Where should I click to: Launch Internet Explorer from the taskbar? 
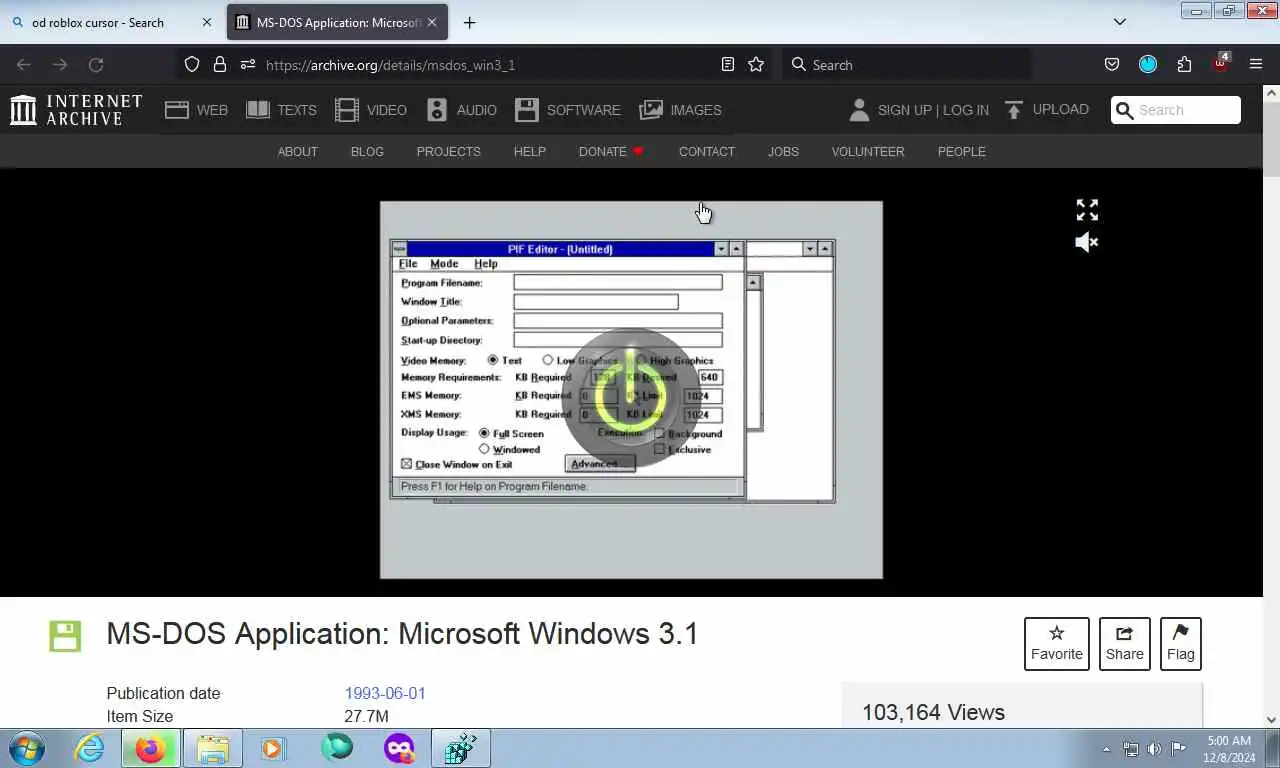89,748
